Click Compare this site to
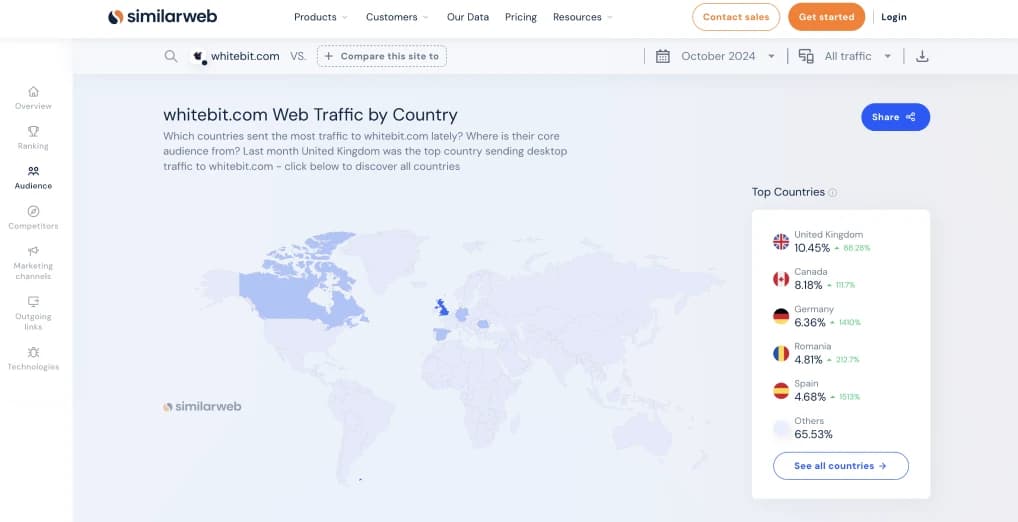1018x522 pixels. 382,56
